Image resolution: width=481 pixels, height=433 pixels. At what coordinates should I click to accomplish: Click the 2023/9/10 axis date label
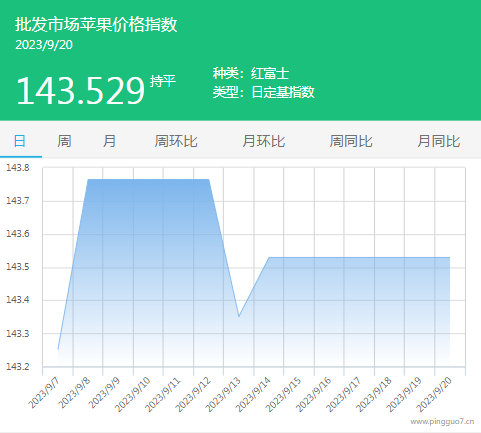point(133,394)
